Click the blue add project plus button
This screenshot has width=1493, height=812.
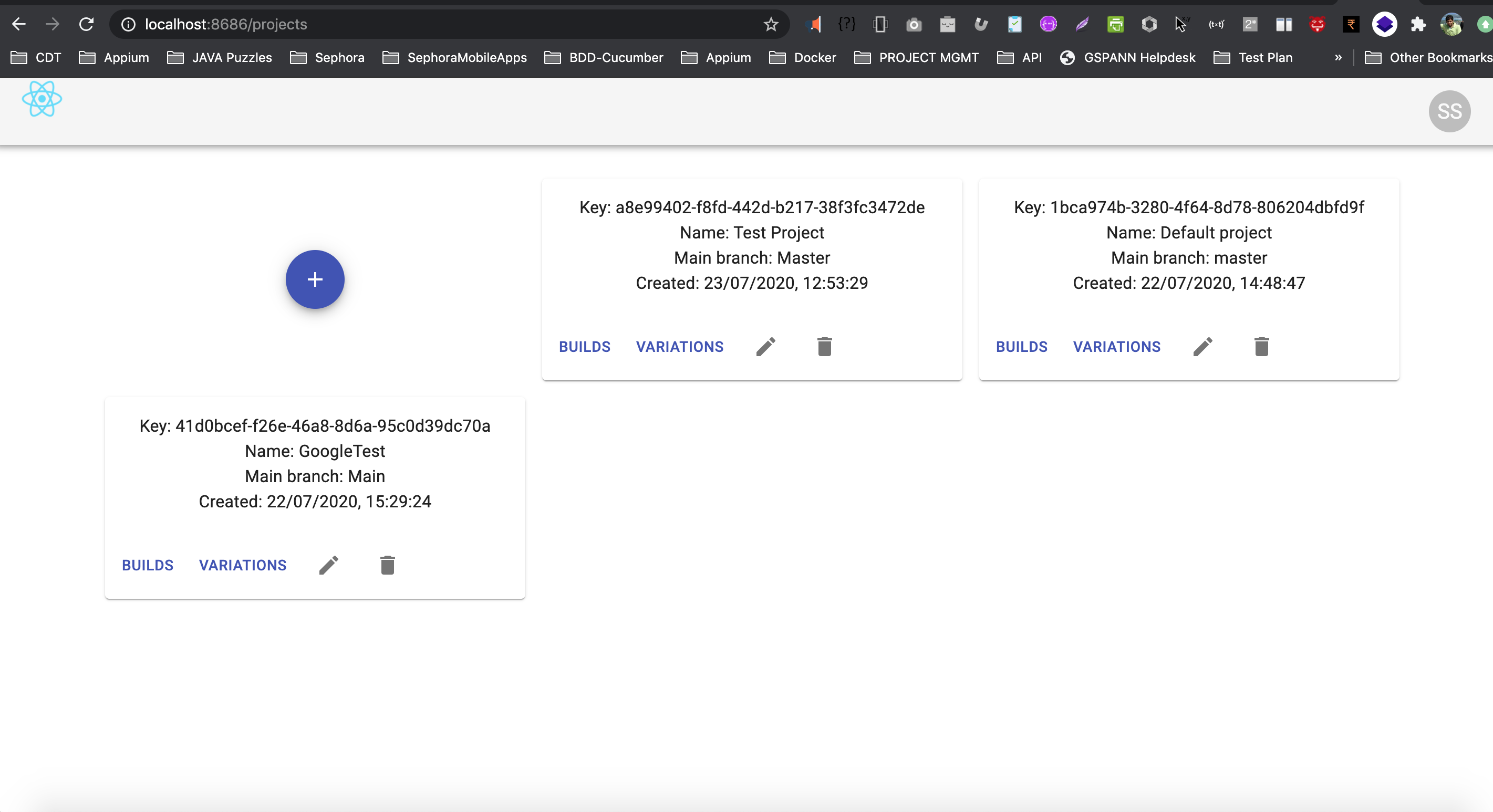point(315,279)
